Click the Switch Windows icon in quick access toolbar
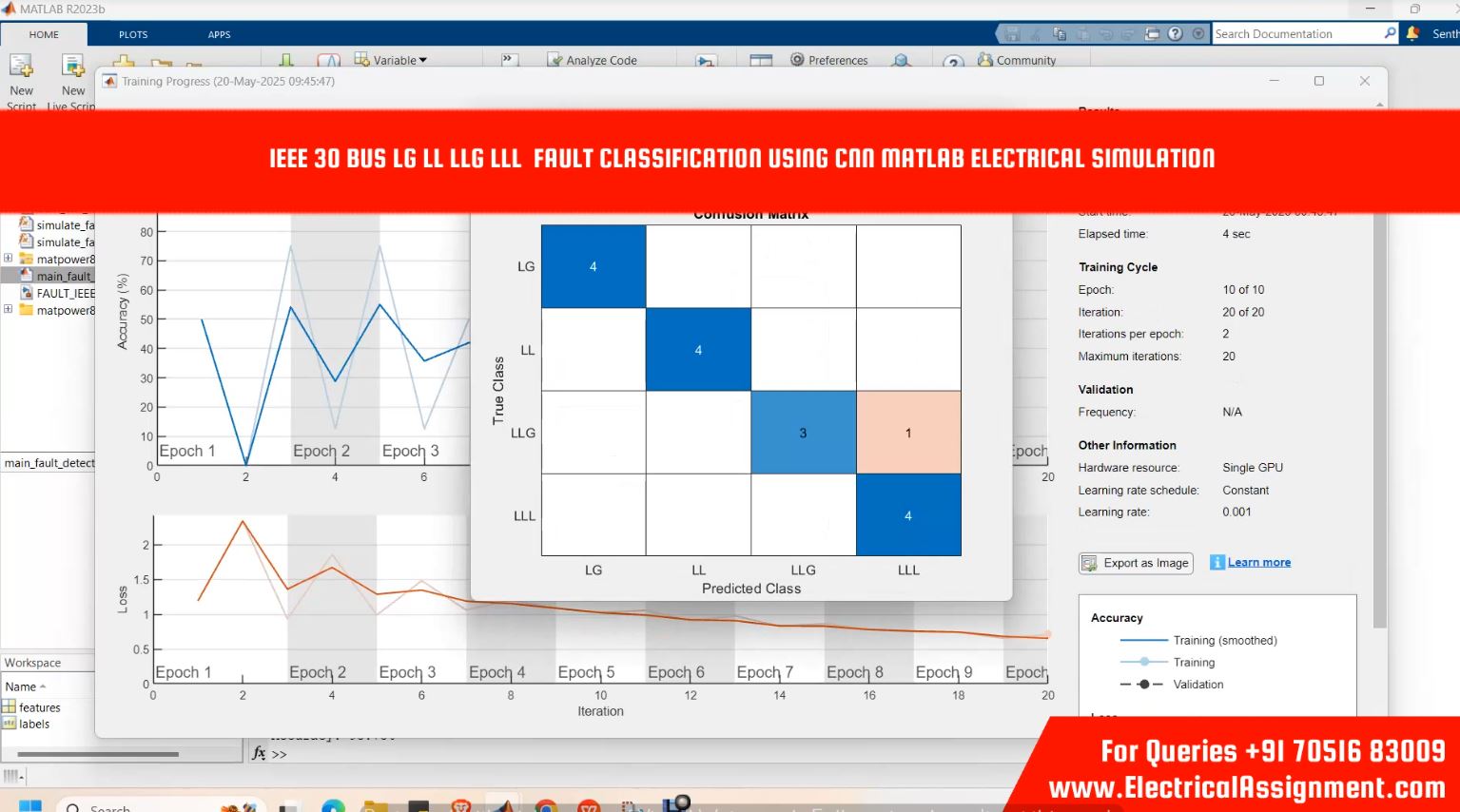Viewport: 1460px width, 812px height. pyautogui.click(x=1152, y=33)
